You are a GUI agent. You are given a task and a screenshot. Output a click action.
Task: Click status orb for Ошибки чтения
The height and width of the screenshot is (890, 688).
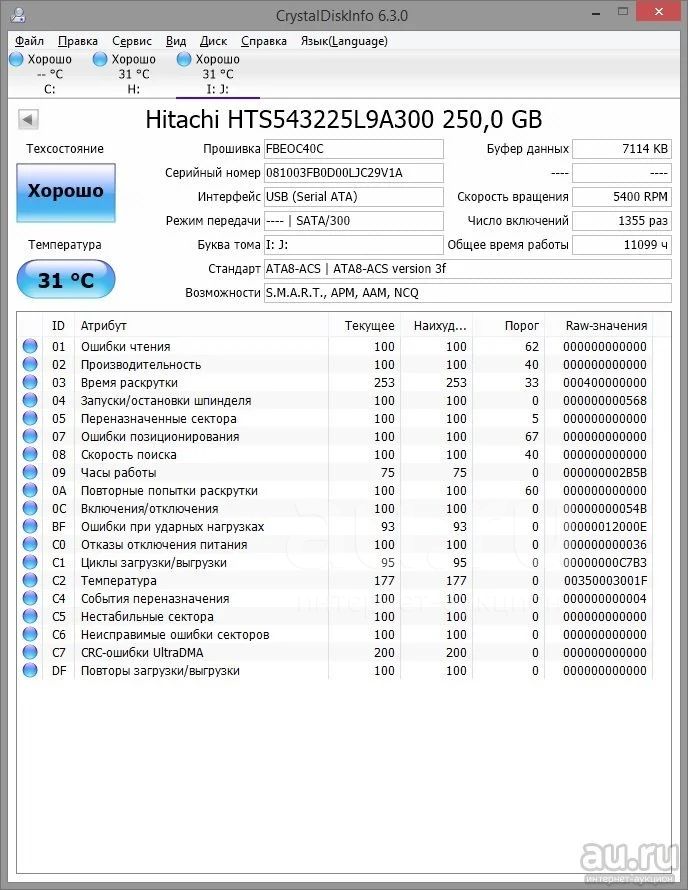click(x=30, y=346)
